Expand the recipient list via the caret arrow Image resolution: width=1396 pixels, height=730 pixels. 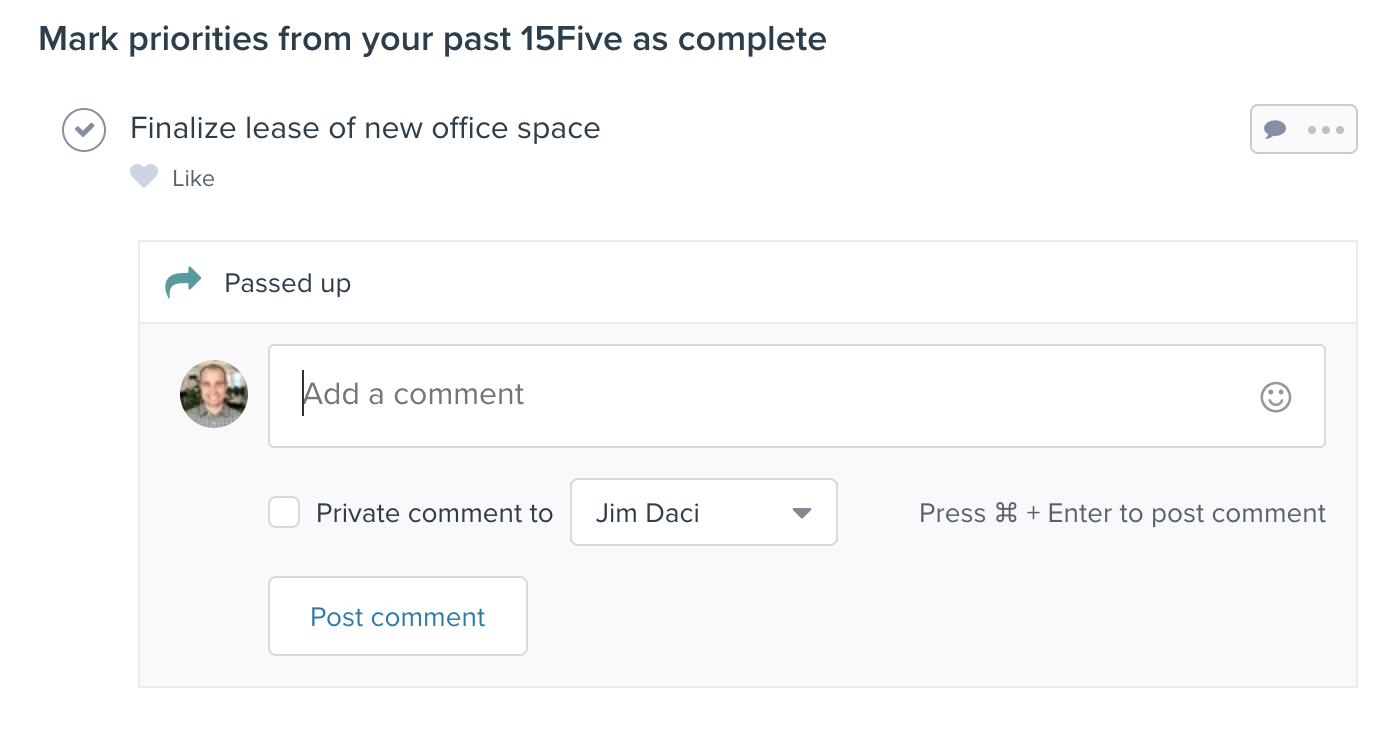point(801,513)
